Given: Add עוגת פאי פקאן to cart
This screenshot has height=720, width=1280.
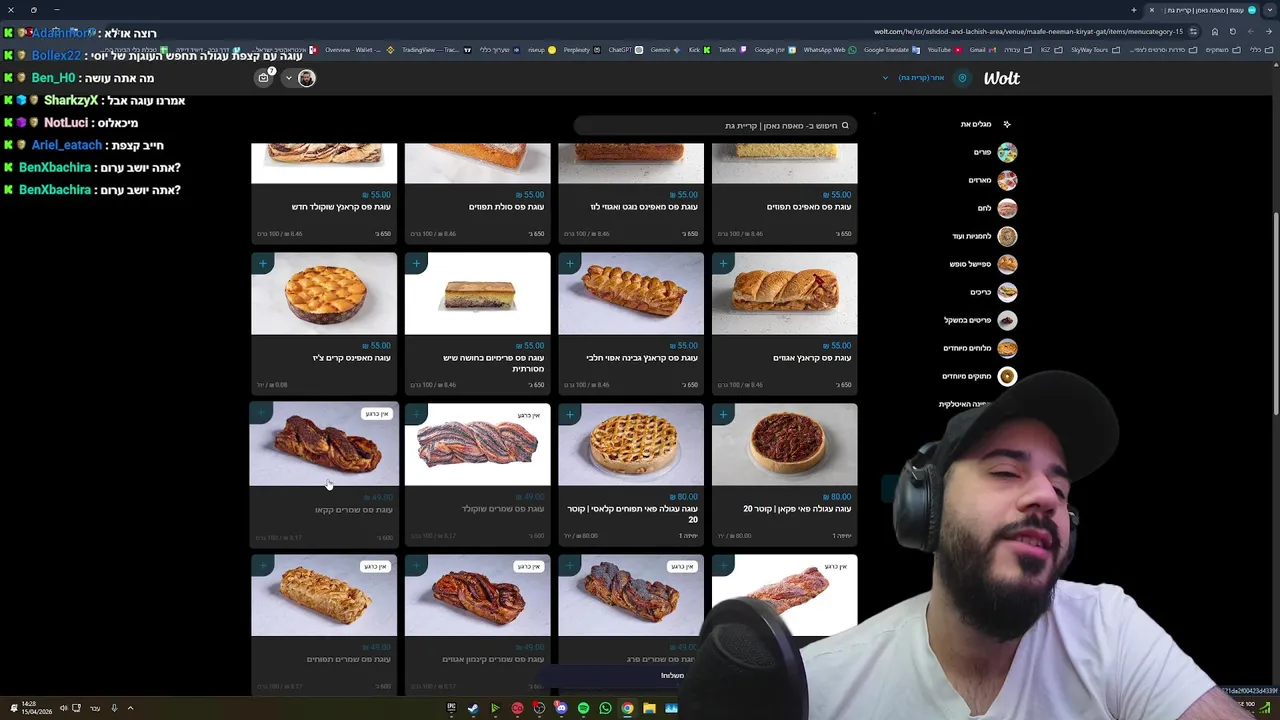Looking at the screenshot, I should coord(723,414).
